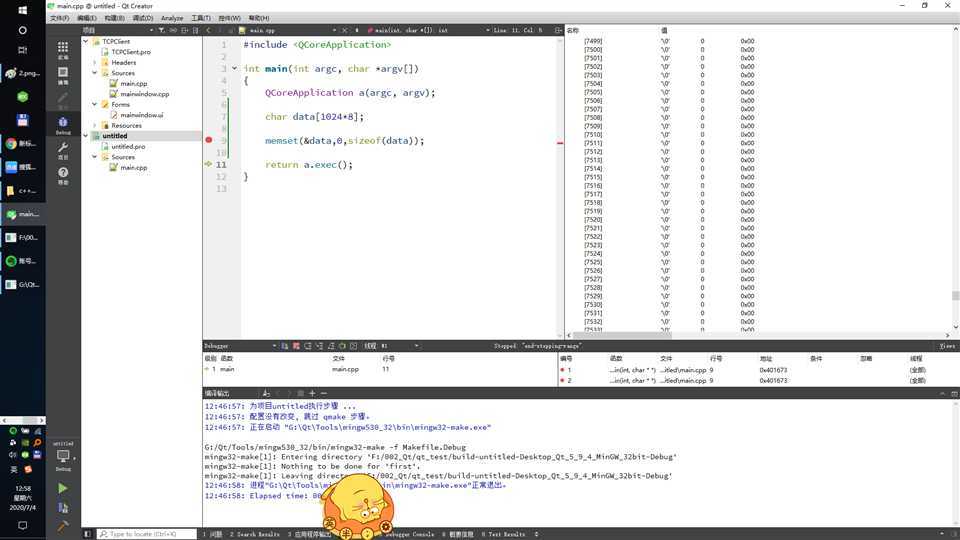Open the Help mode icon
This screenshot has height=540, width=960.
click(x=63, y=175)
